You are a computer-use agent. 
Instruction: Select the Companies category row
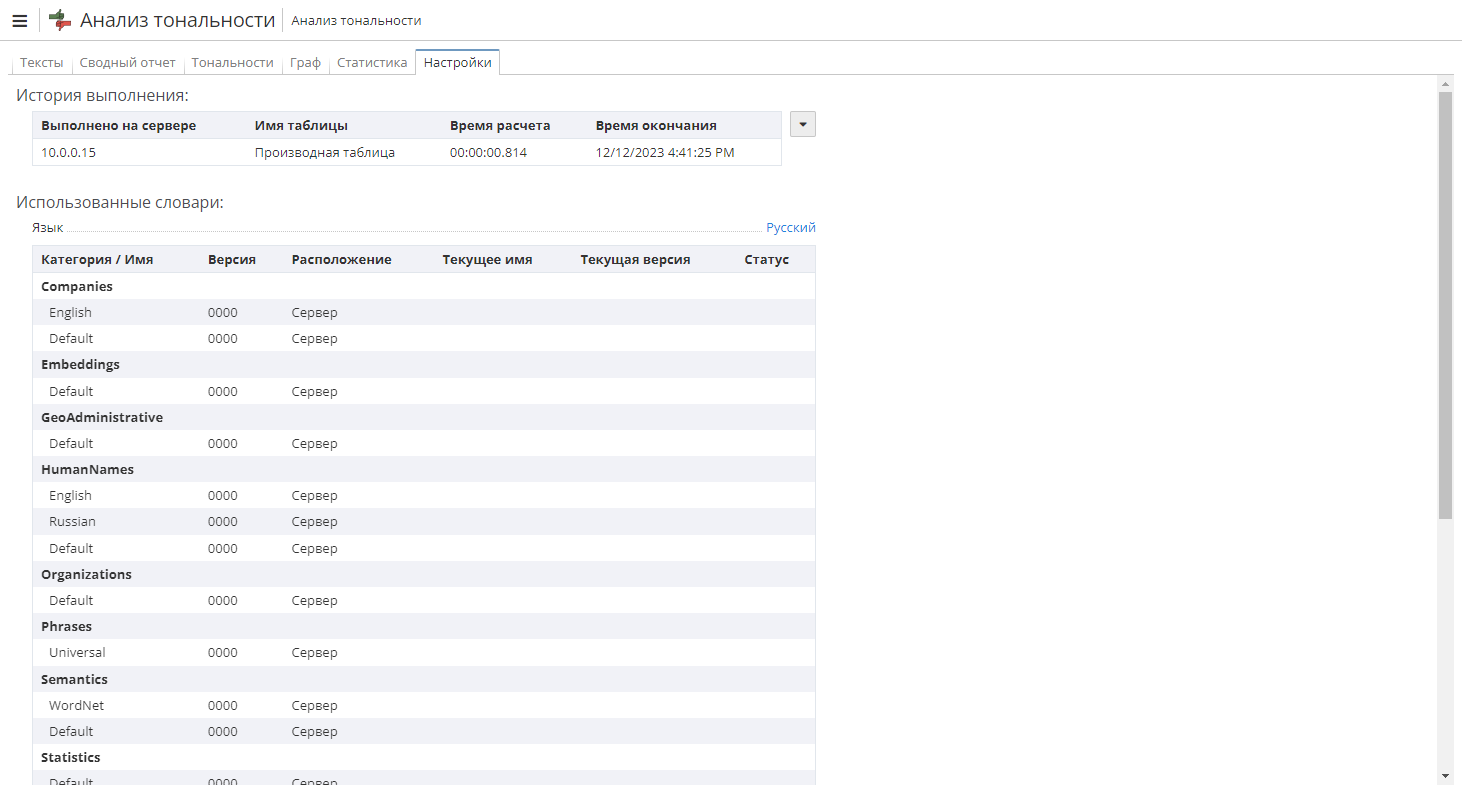coord(424,287)
